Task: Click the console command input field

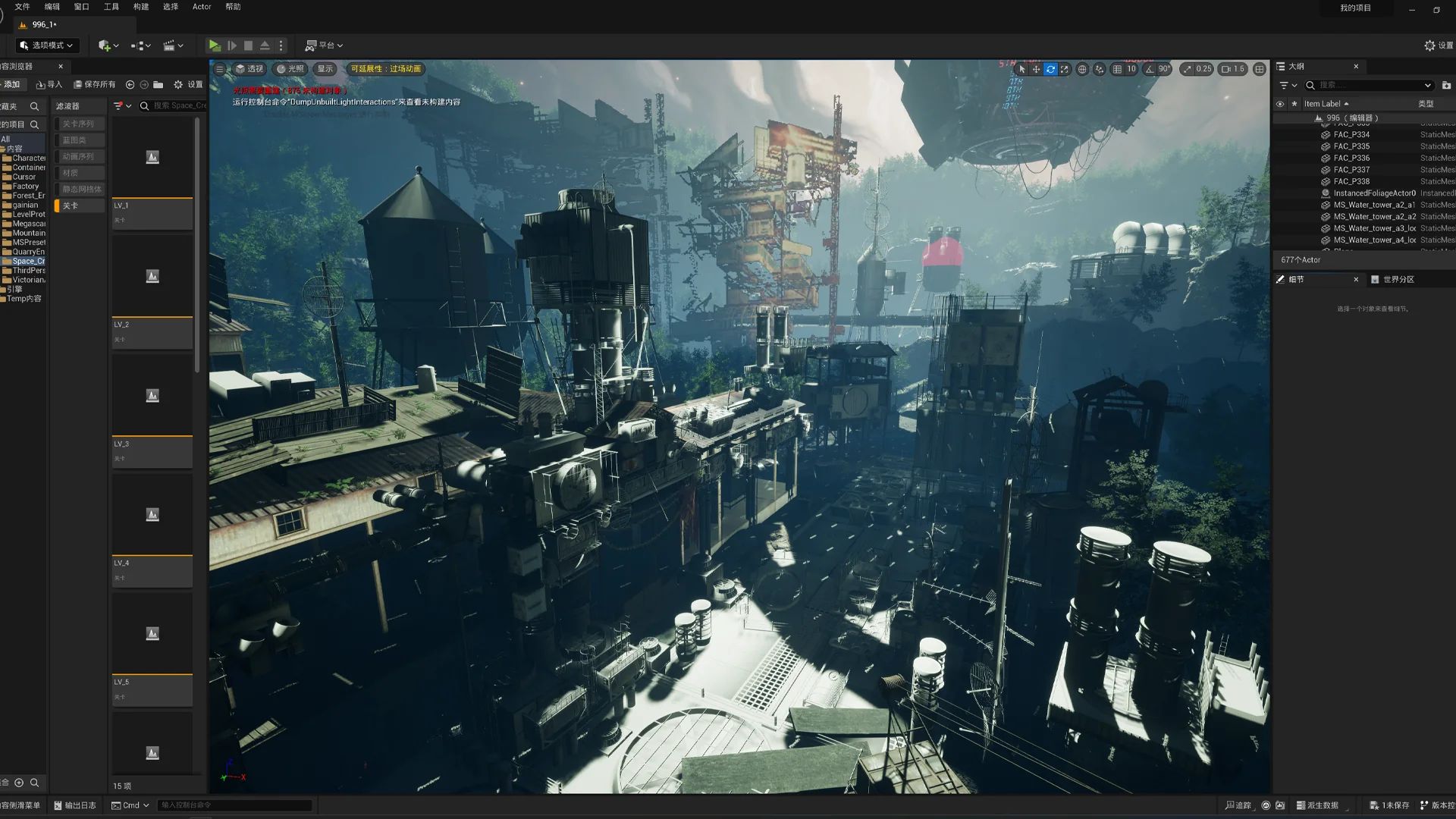Action: 235,805
